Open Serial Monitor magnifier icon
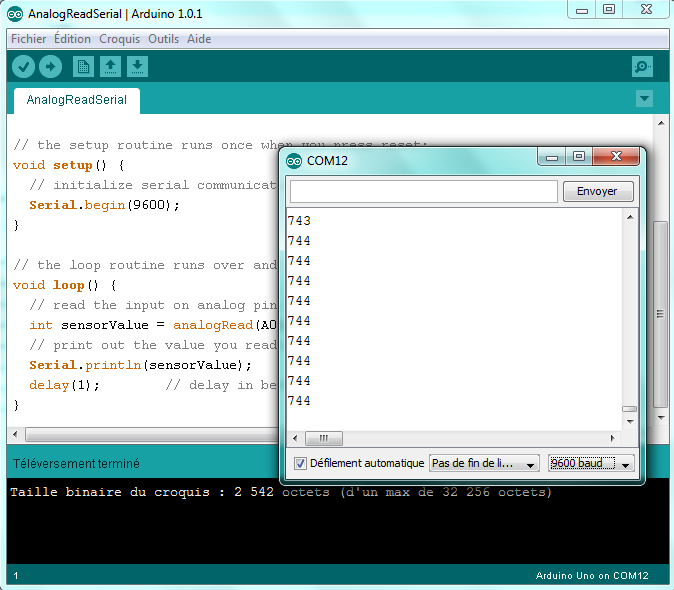The width and height of the screenshot is (674, 590). (642, 67)
